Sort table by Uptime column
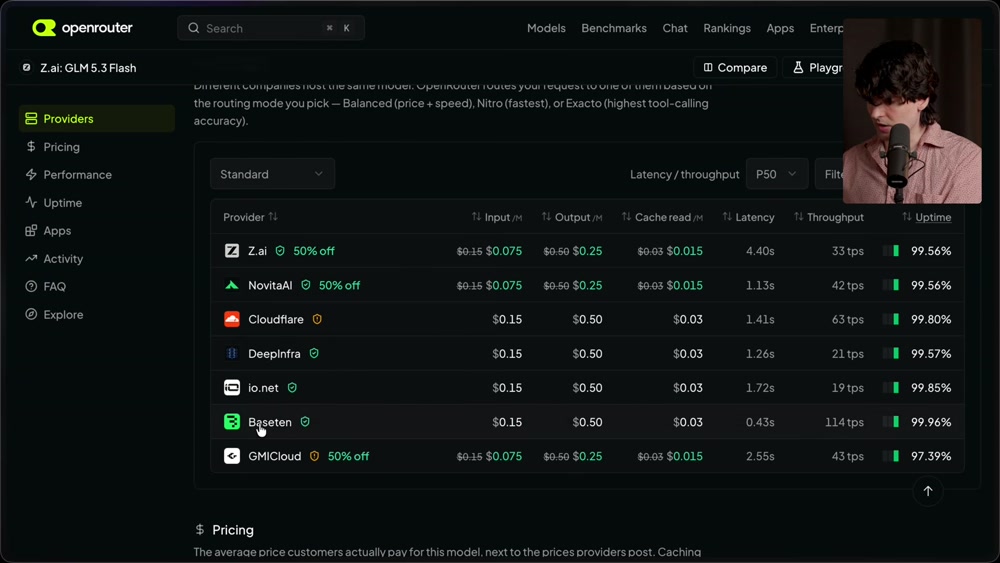 927,217
